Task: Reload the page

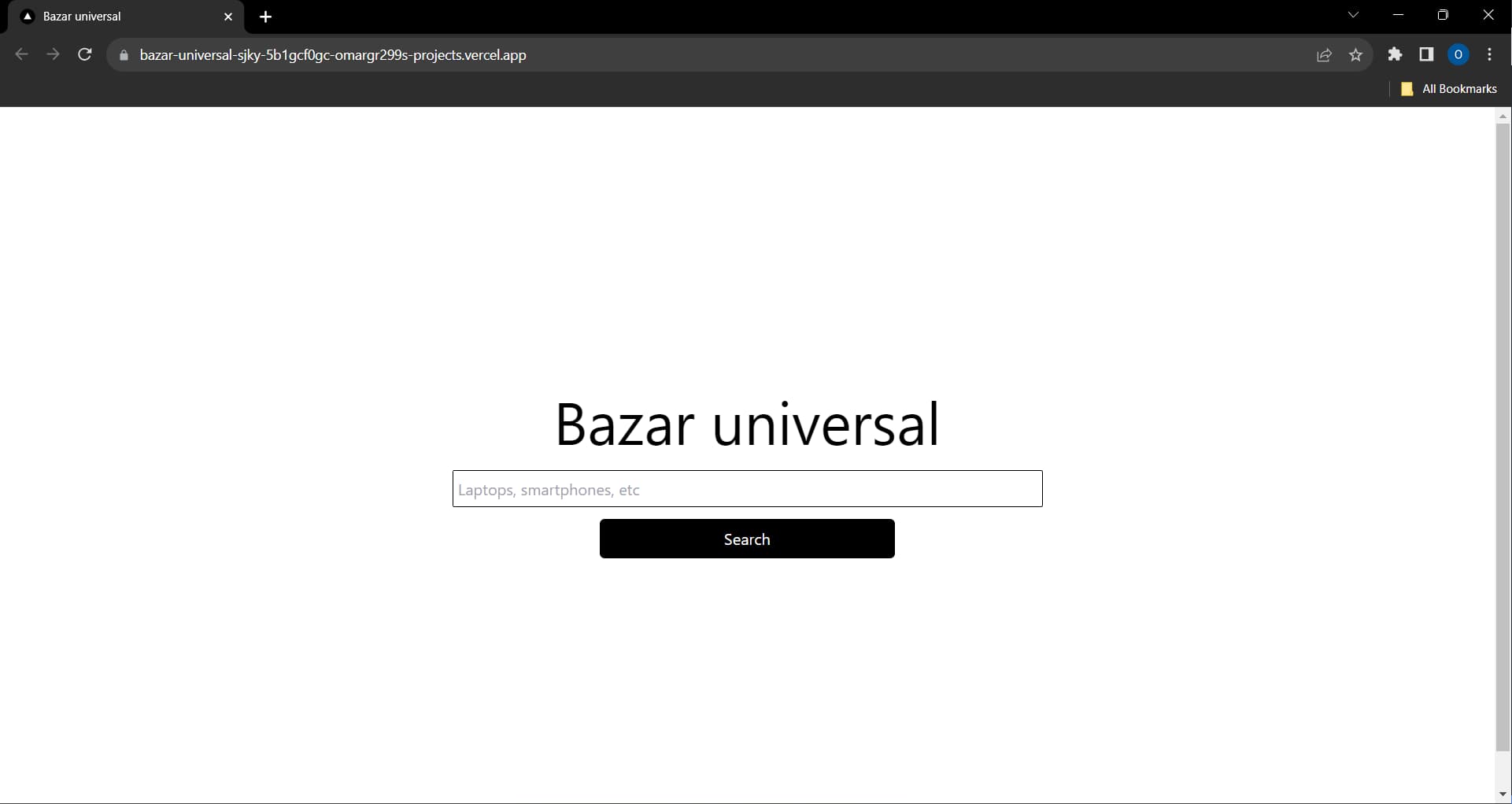Action: 84,54
